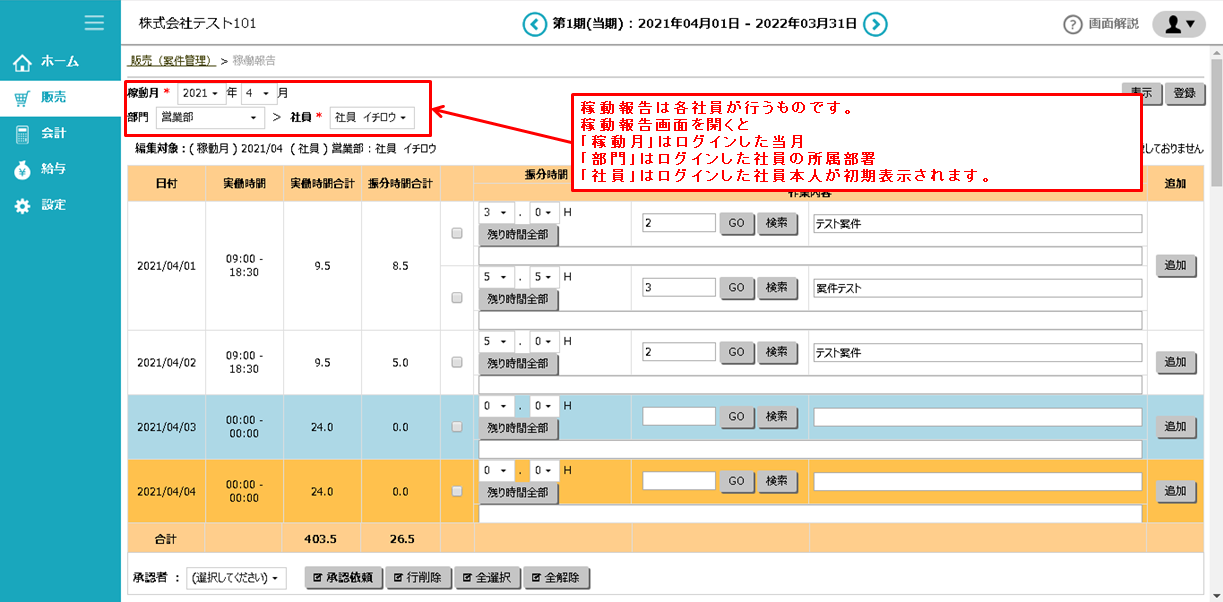
Task: Open the 画面解説 help icon
Action: click(1073, 24)
